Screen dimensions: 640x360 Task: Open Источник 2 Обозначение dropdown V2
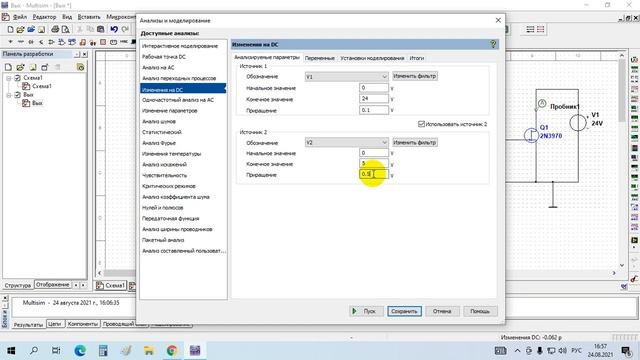point(346,142)
